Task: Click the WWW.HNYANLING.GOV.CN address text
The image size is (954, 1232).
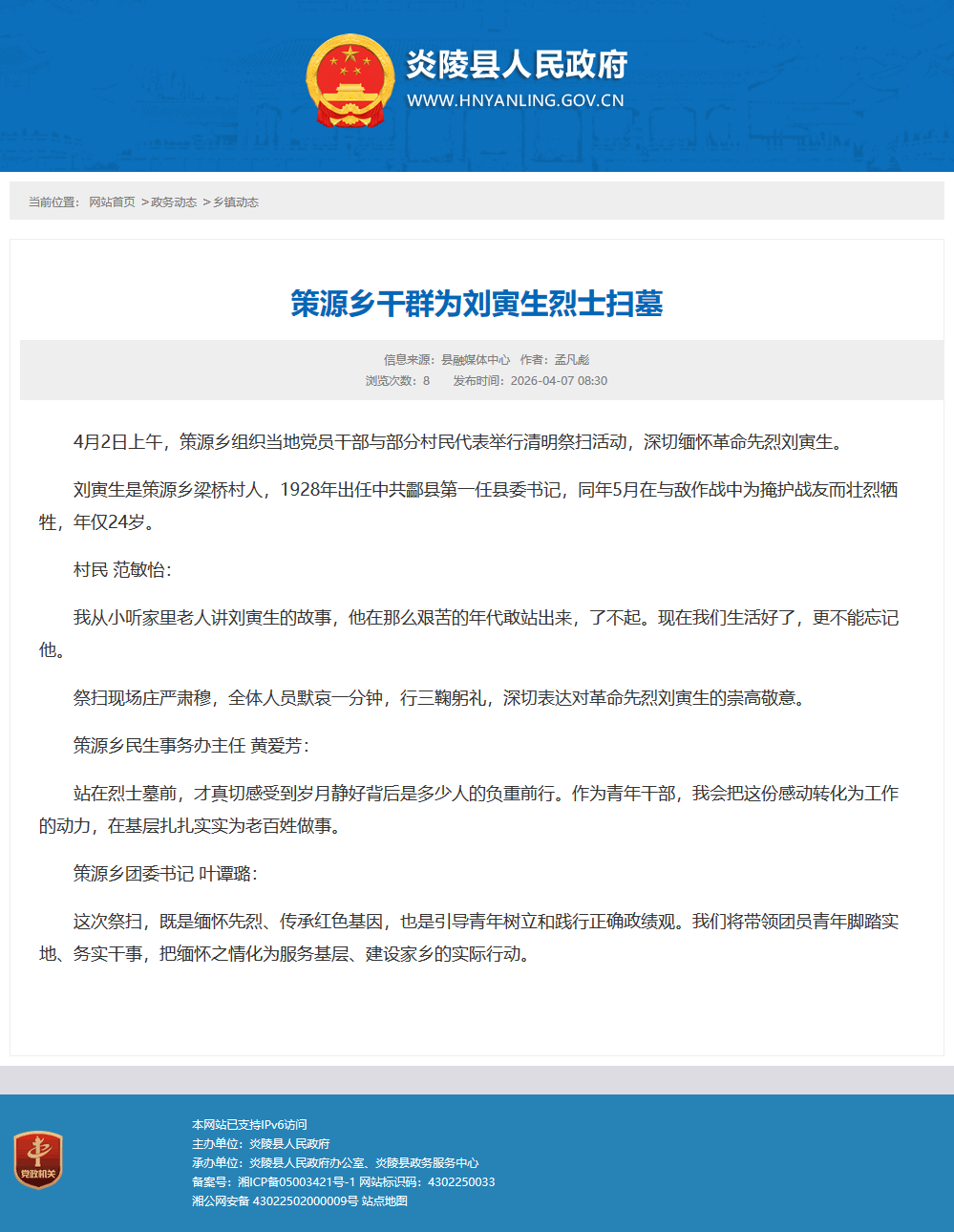Action: click(x=516, y=100)
